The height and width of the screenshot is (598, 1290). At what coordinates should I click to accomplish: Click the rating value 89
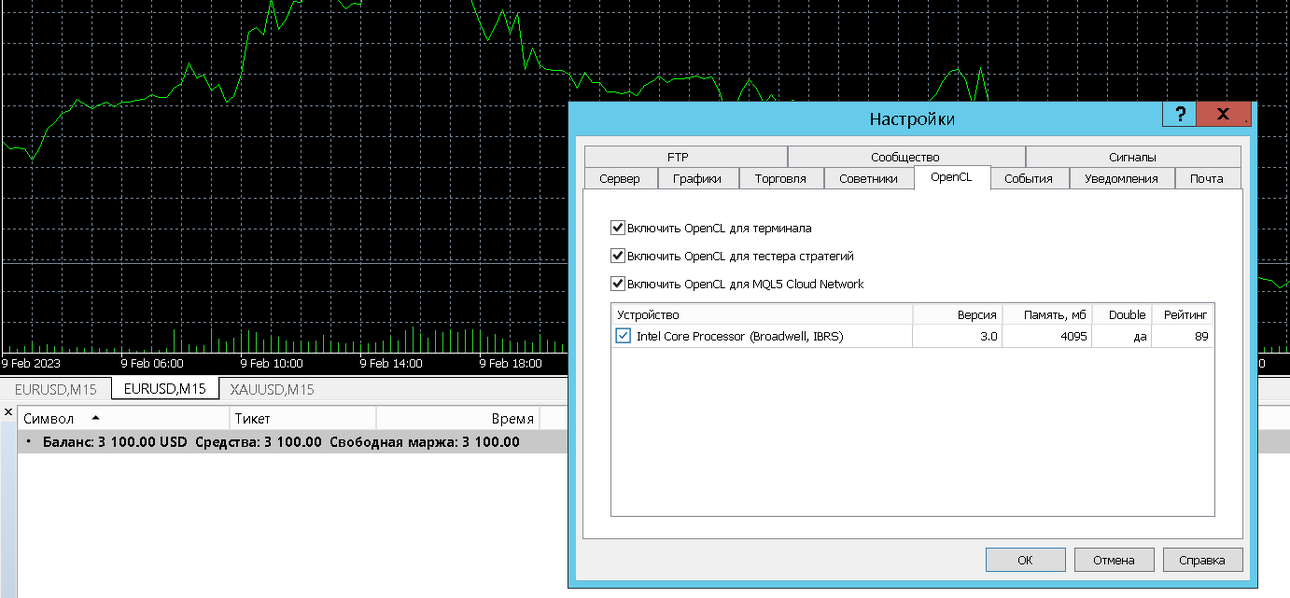1201,336
